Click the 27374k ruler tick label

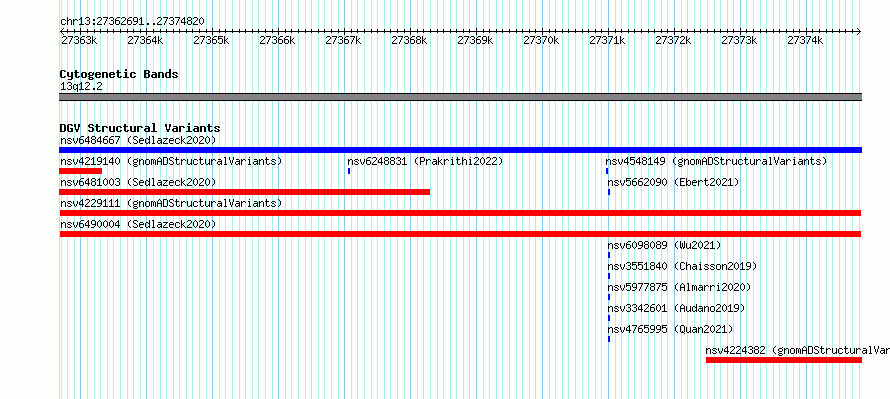(805, 40)
